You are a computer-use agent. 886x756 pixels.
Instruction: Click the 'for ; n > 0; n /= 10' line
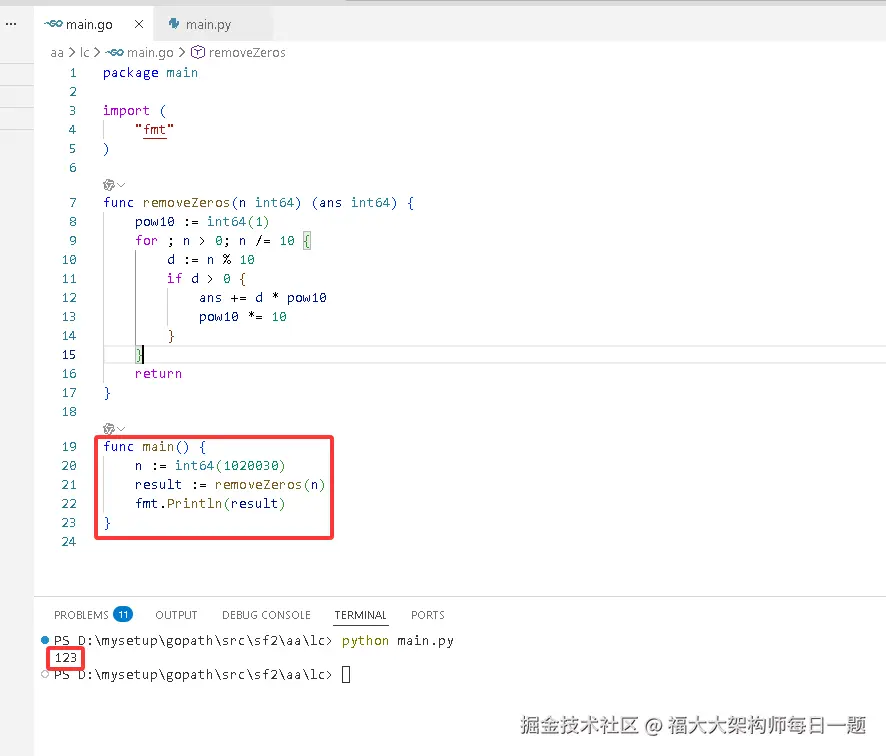click(223, 241)
